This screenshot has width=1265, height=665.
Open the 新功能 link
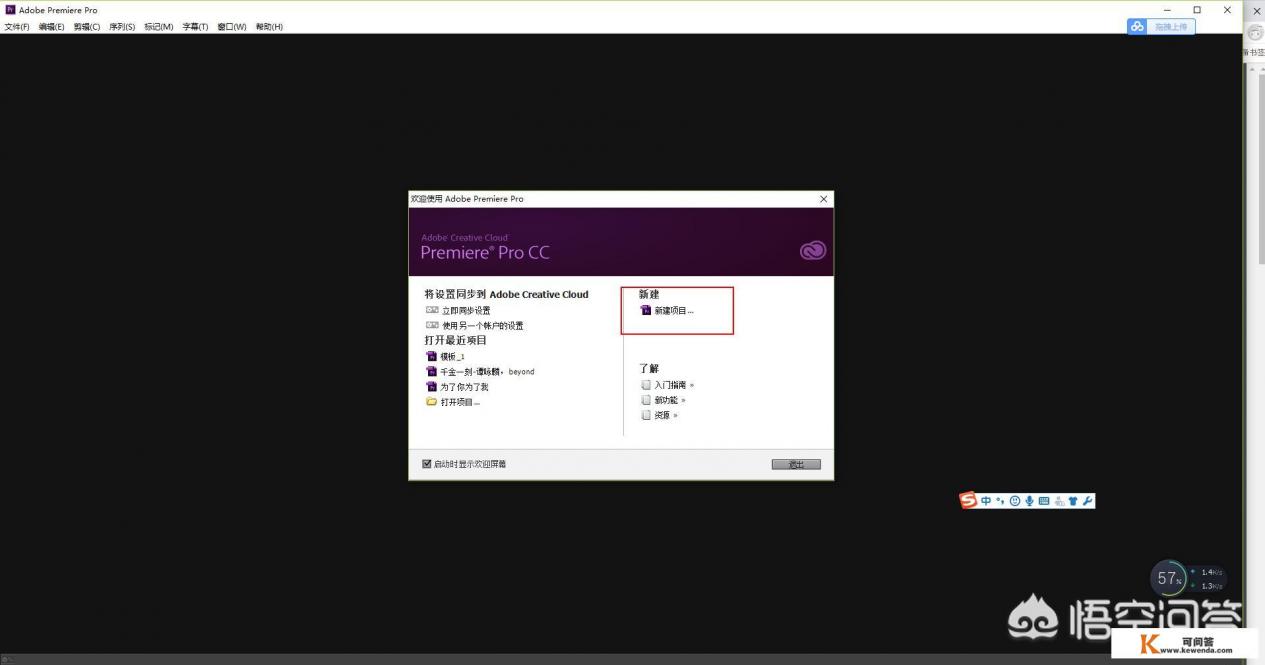coord(670,400)
